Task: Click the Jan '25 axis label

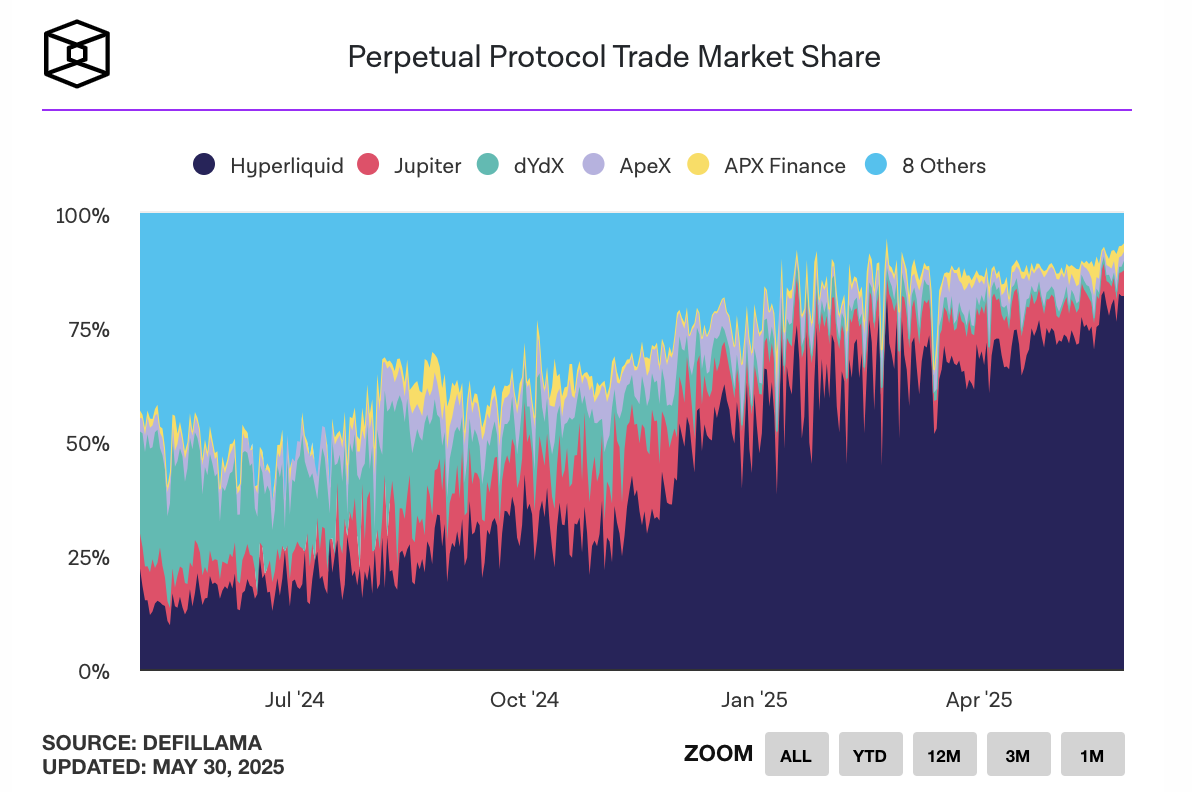Action: (x=756, y=700)
